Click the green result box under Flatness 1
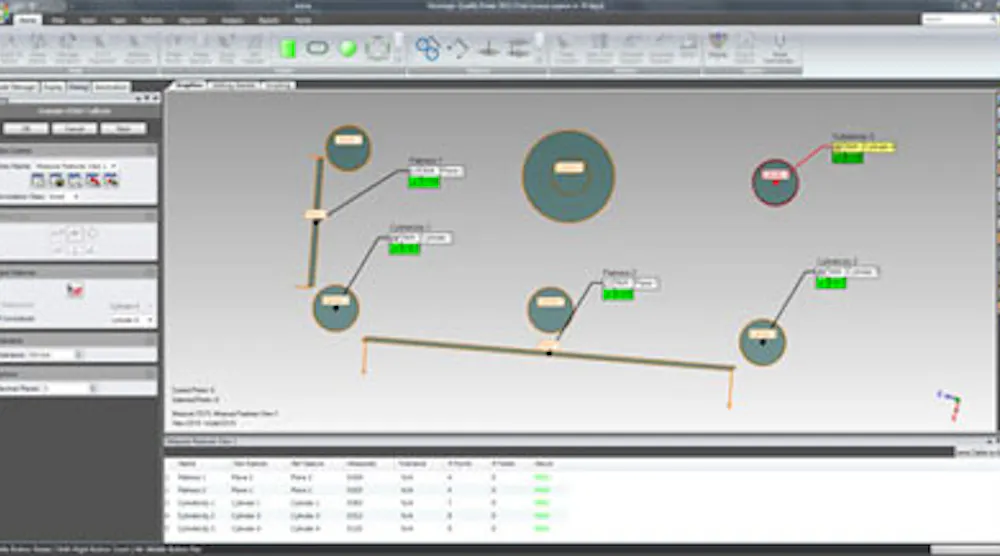 (x=423, y=182)
